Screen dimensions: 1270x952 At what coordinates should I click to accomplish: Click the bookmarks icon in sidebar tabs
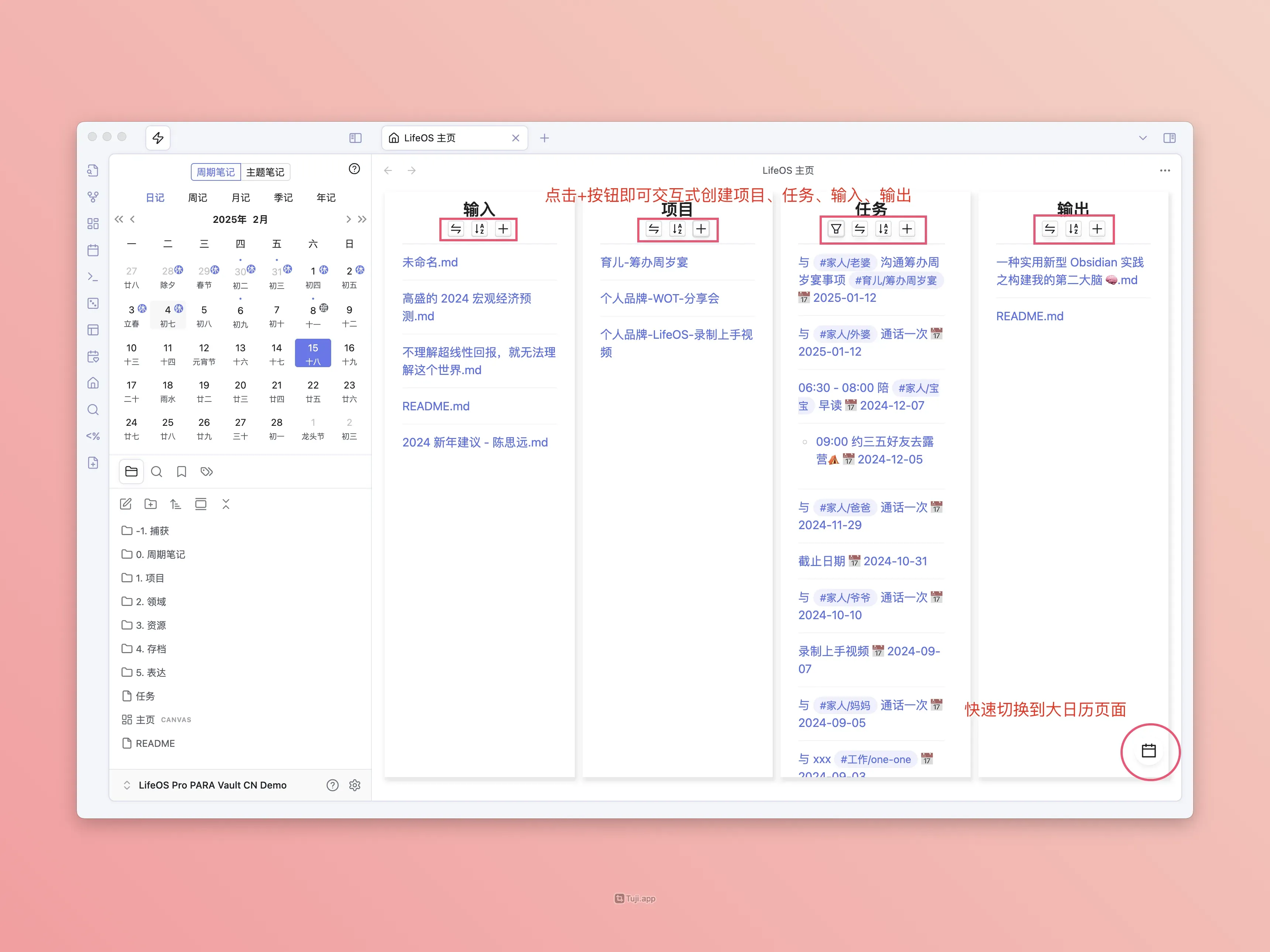pos(181,472)
